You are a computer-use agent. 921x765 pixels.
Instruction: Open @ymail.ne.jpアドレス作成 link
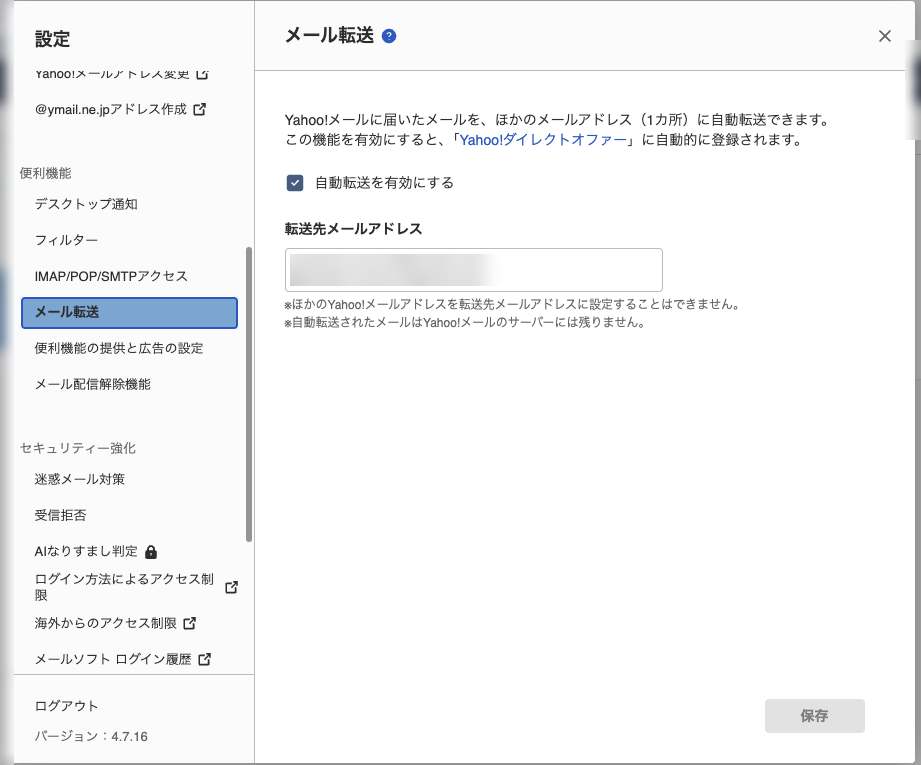coord(111,109)
